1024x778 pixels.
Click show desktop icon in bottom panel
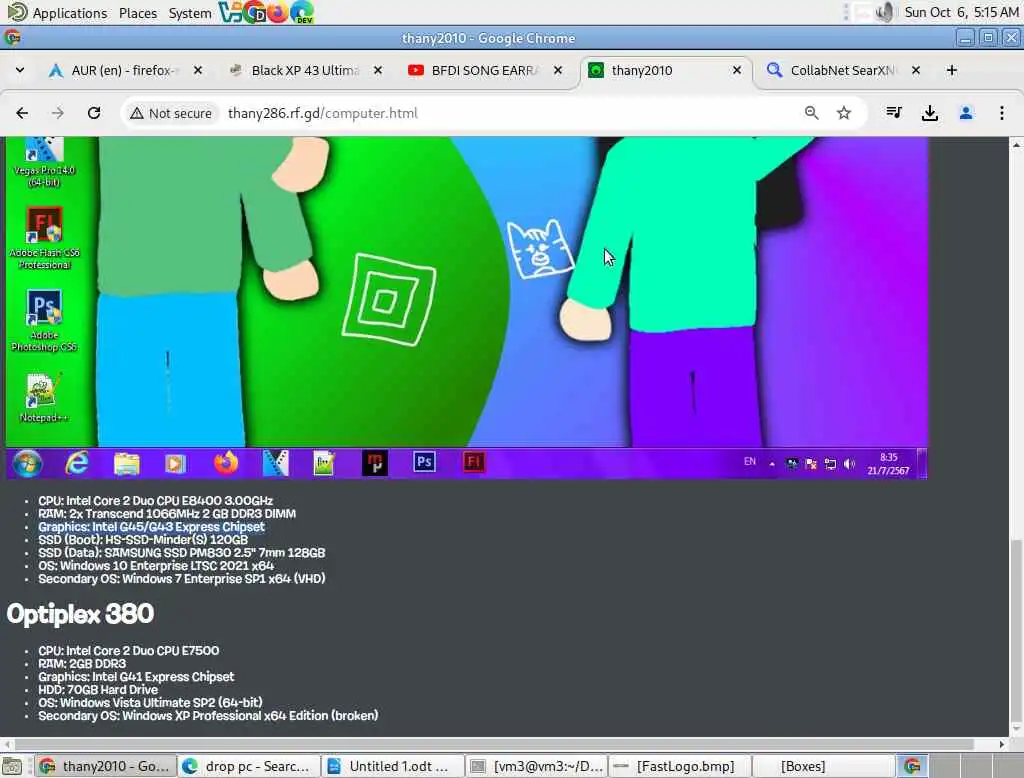coord(12,766)
